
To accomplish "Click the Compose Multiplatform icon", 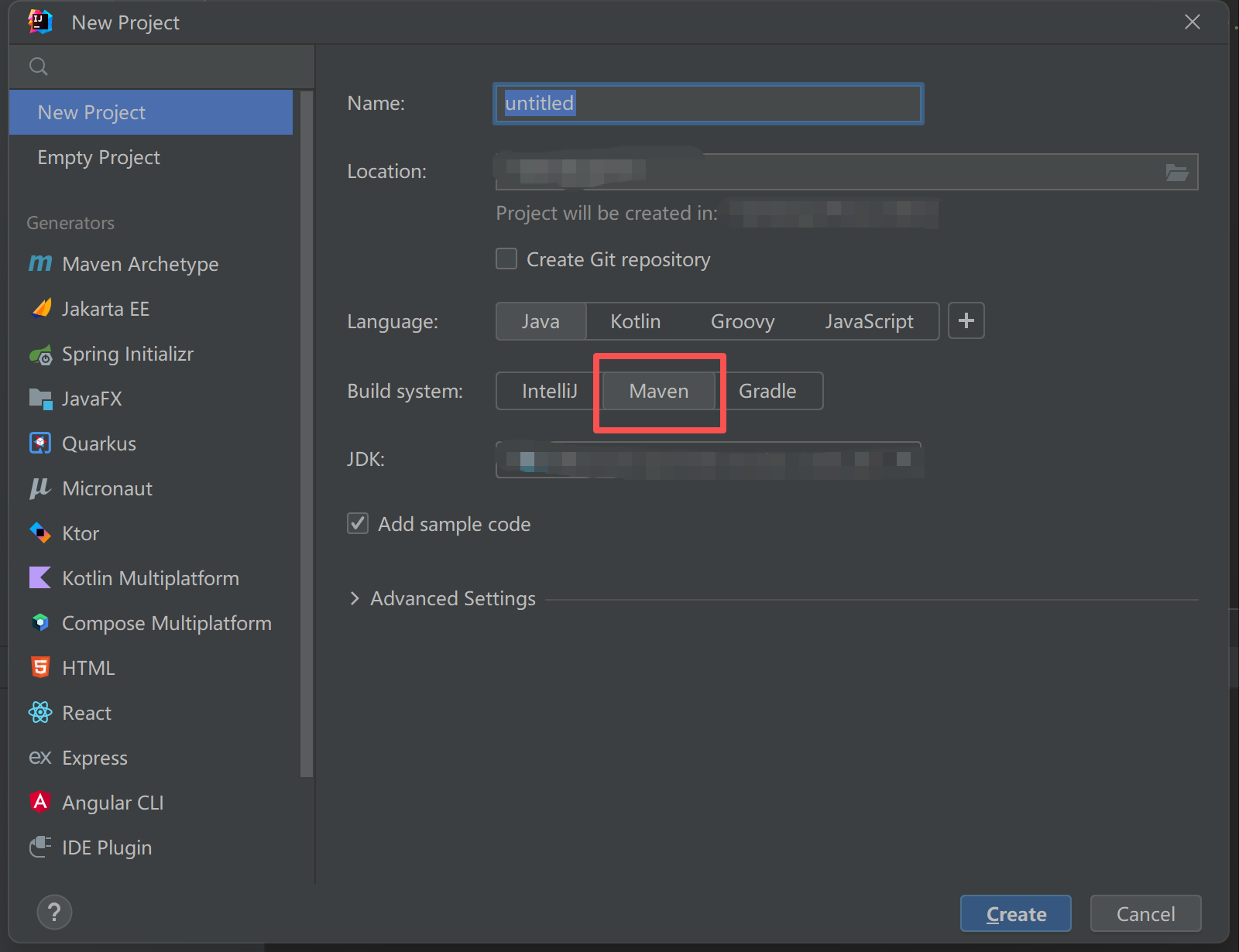I will coord(40,622).
